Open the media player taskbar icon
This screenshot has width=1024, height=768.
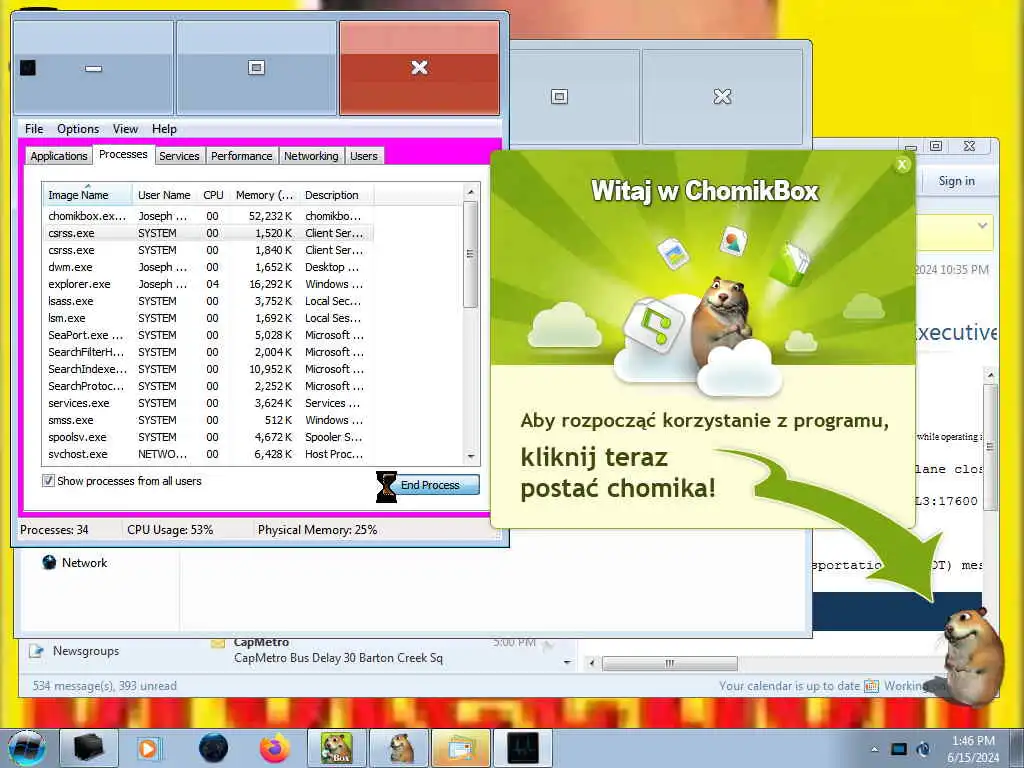point(148,748)
